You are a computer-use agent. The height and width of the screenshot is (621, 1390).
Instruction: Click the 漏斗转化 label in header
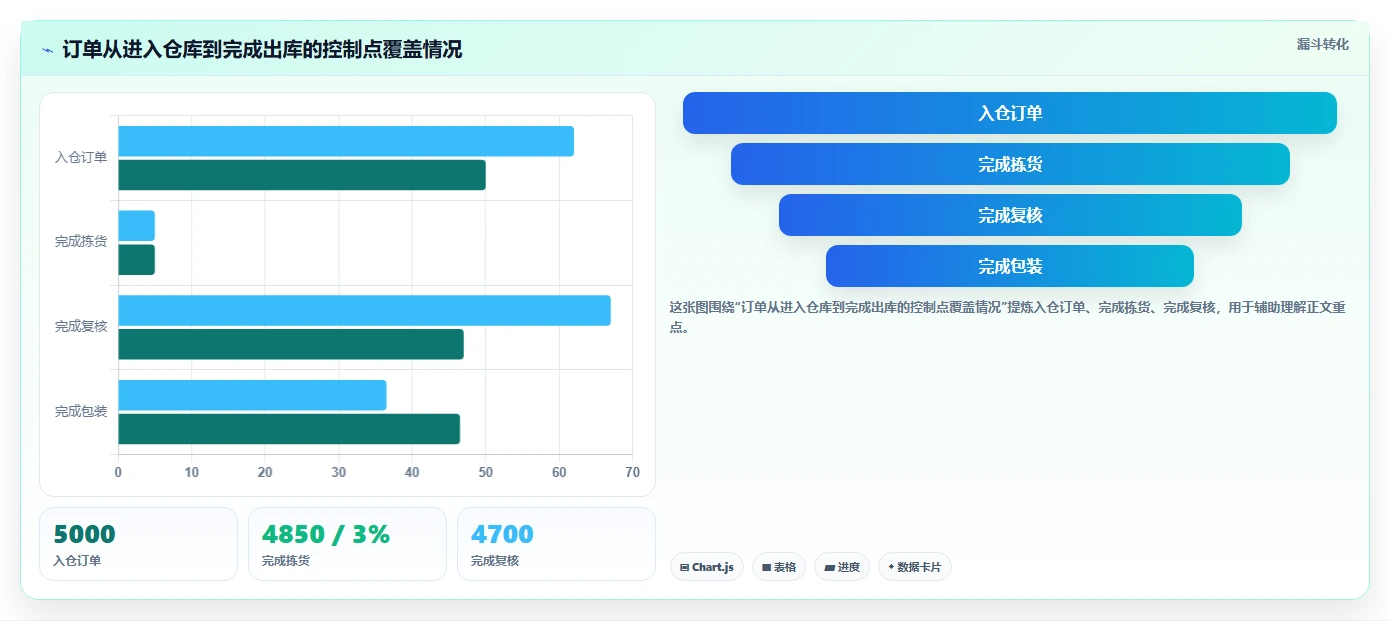point(1322,45)
